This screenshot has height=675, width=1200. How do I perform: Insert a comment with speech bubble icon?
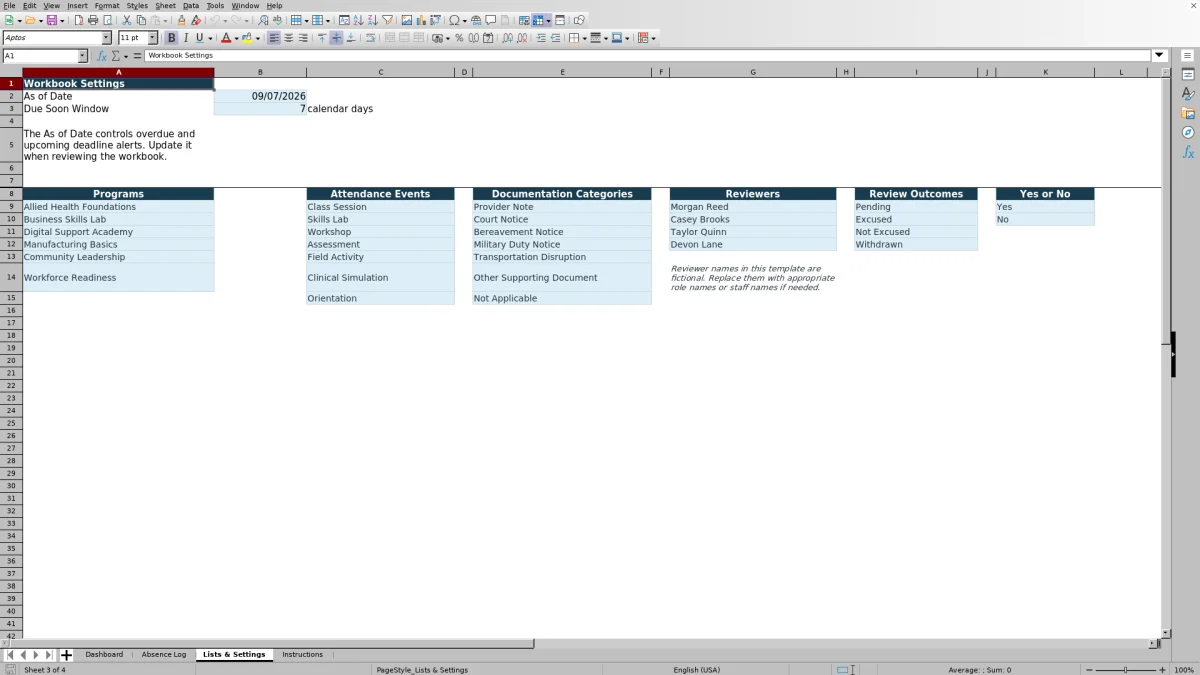pyautogui.click(x=491, y=20)
